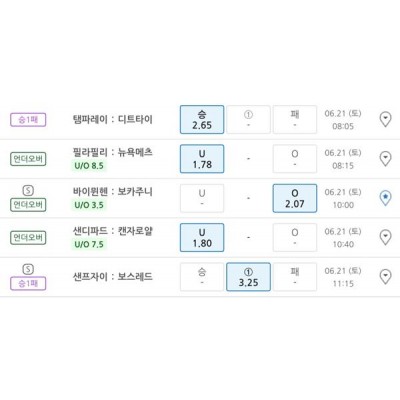Open location pin for 샌프자이 match
This screenshot has height=400, width=400.
pyautogui.click(x=386, y=277)
